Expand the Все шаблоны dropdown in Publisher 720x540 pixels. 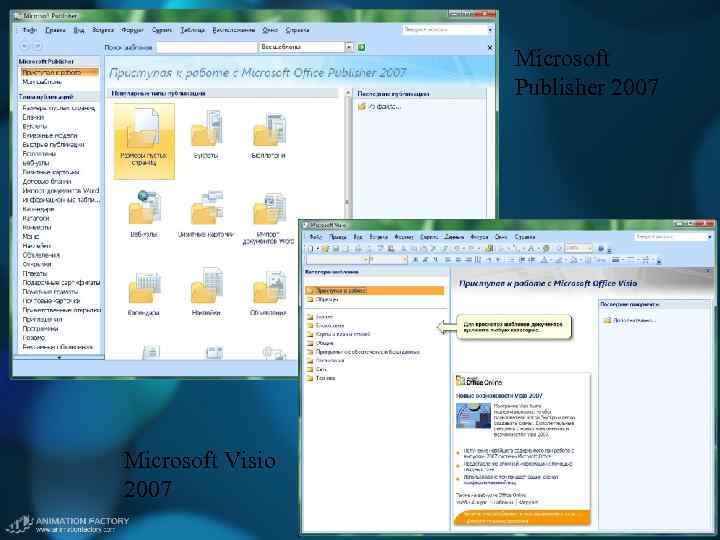[349, 47]
